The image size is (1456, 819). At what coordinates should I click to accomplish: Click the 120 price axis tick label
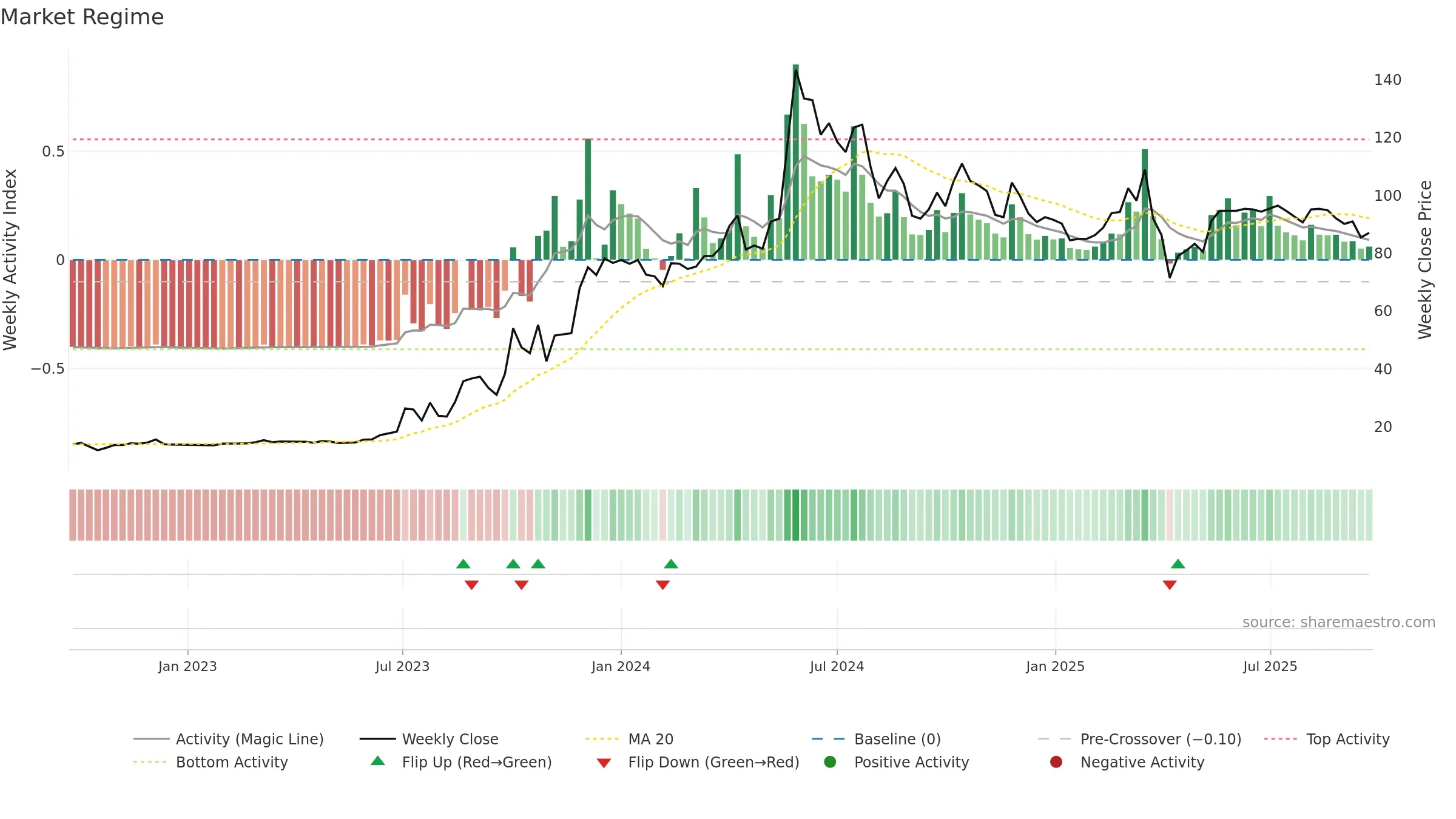click(x=1387, y=138)
